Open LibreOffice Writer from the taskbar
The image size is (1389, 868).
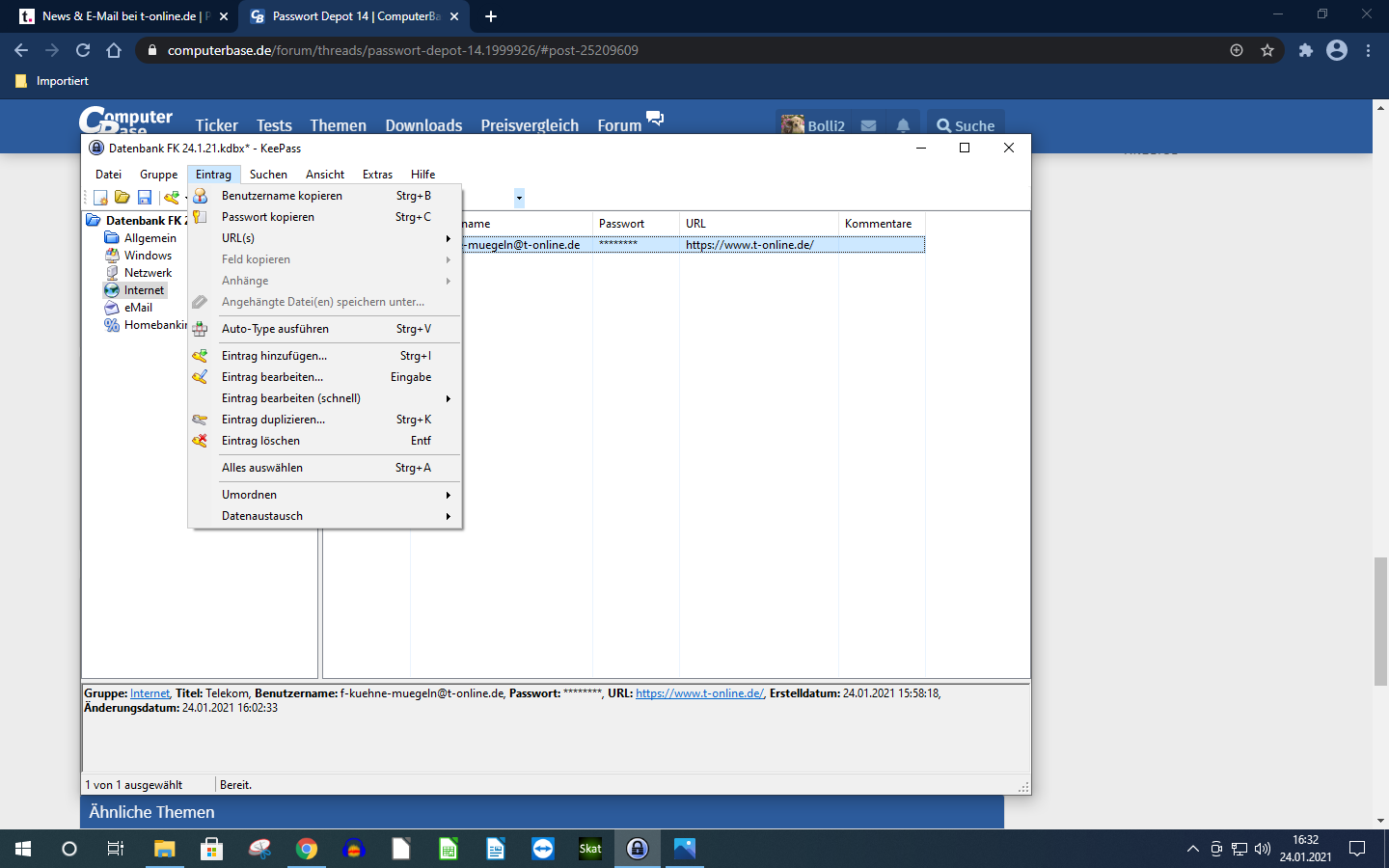[x=496, y=849]
